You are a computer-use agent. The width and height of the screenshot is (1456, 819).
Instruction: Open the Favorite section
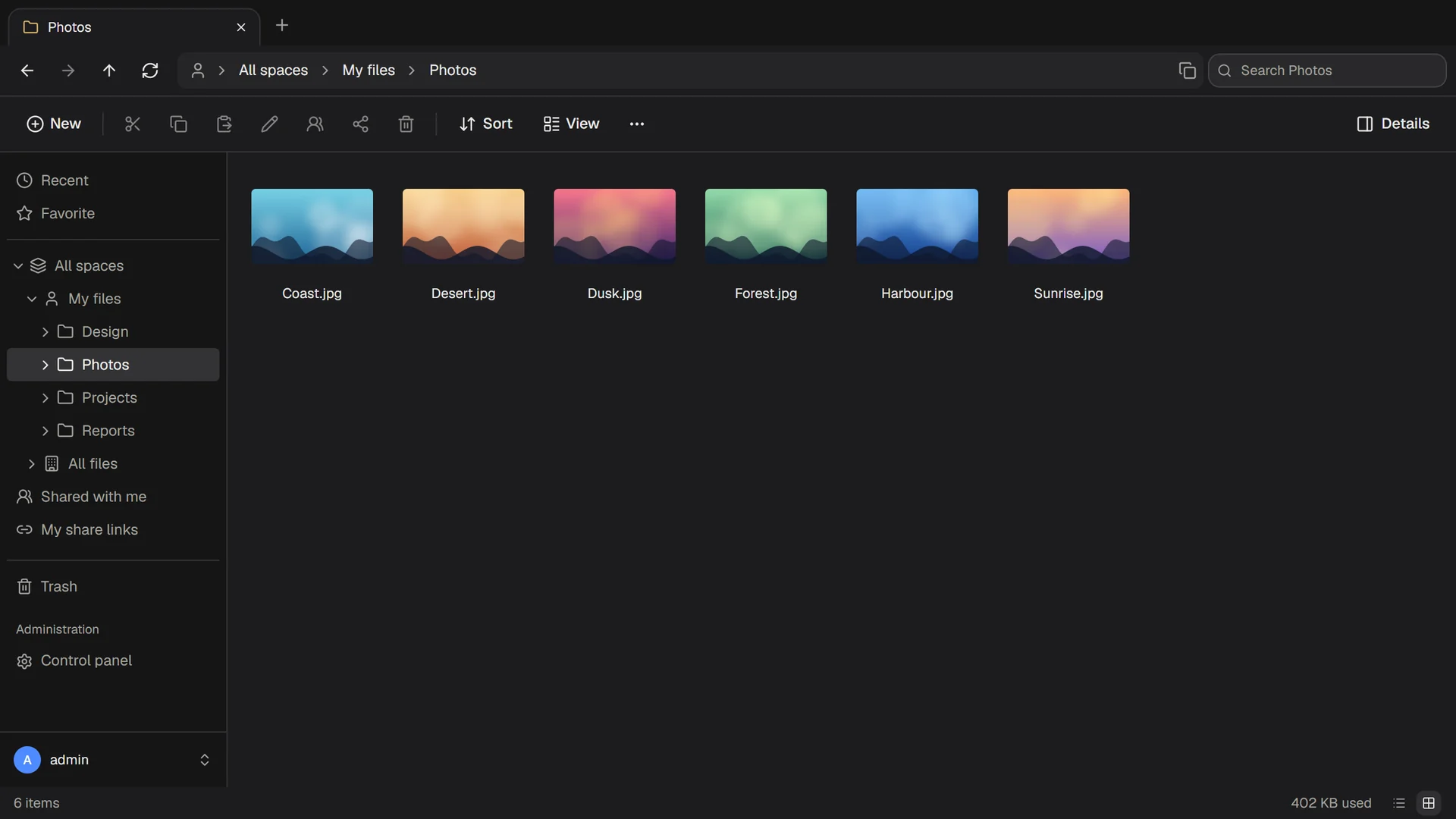pos(113,214)
